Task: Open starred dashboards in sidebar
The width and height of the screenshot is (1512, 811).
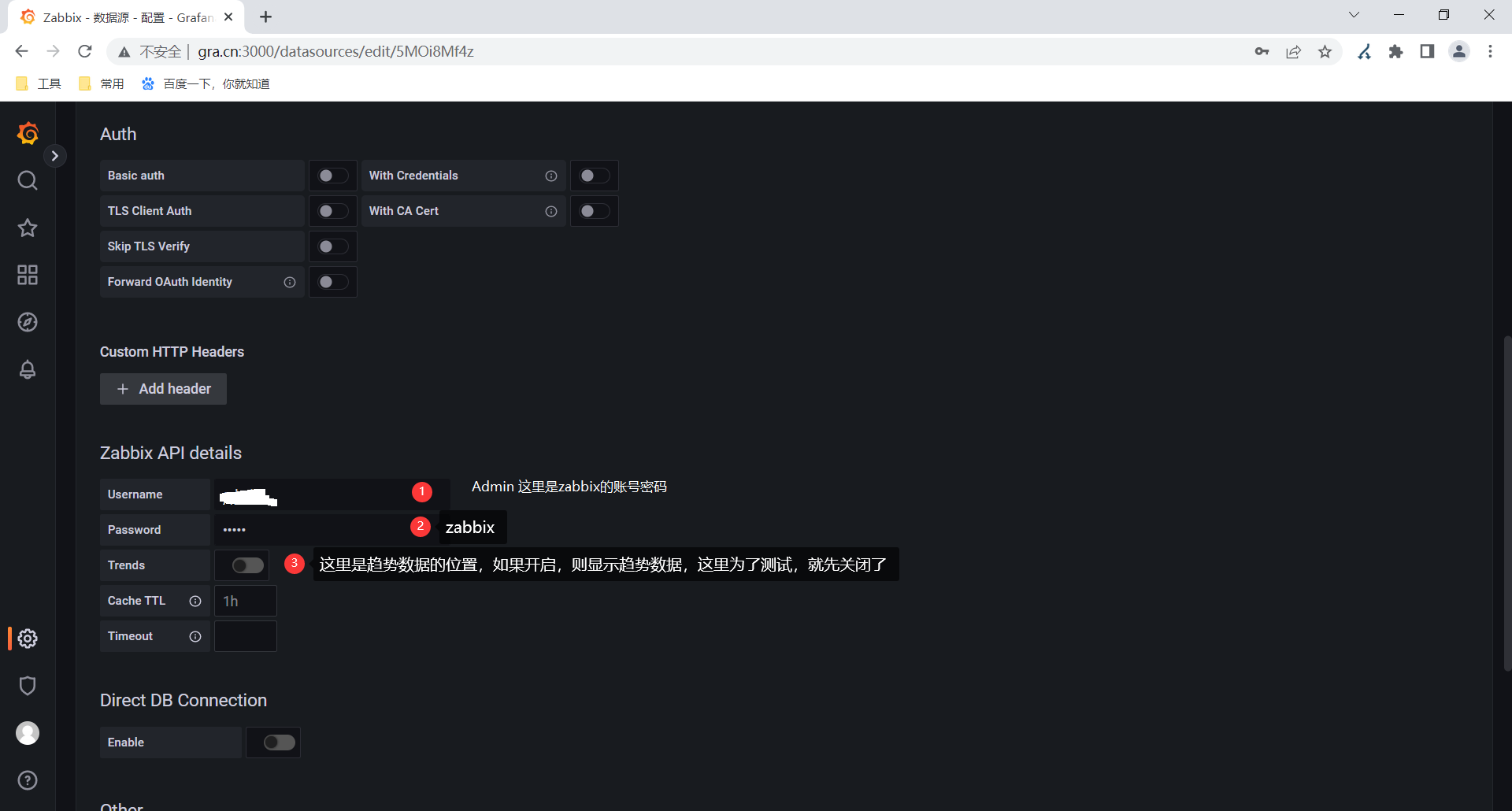Action: [28, 228]
